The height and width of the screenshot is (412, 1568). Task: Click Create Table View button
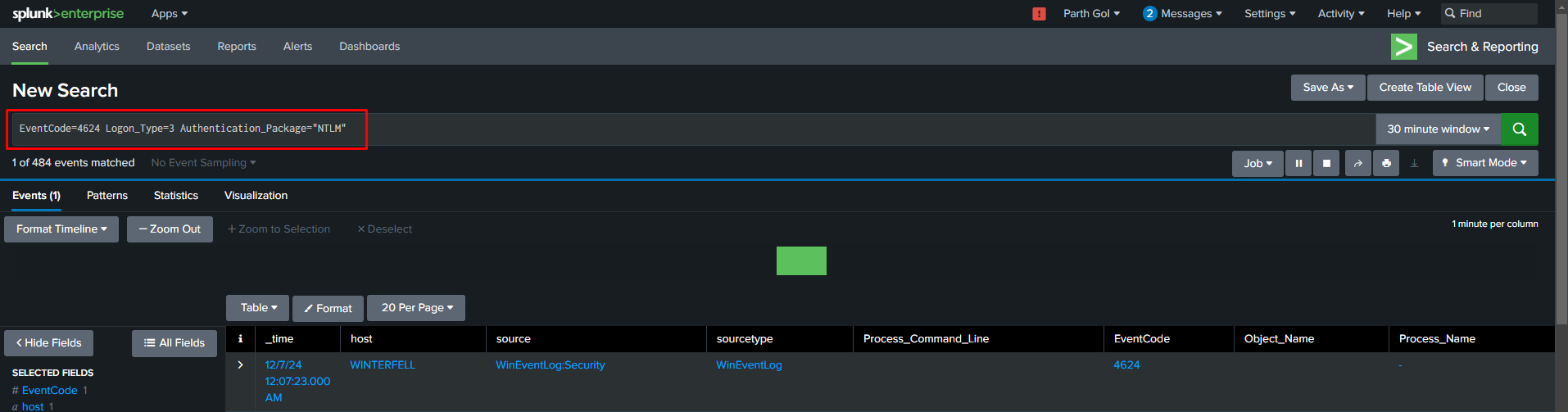tap(1425, 88)
